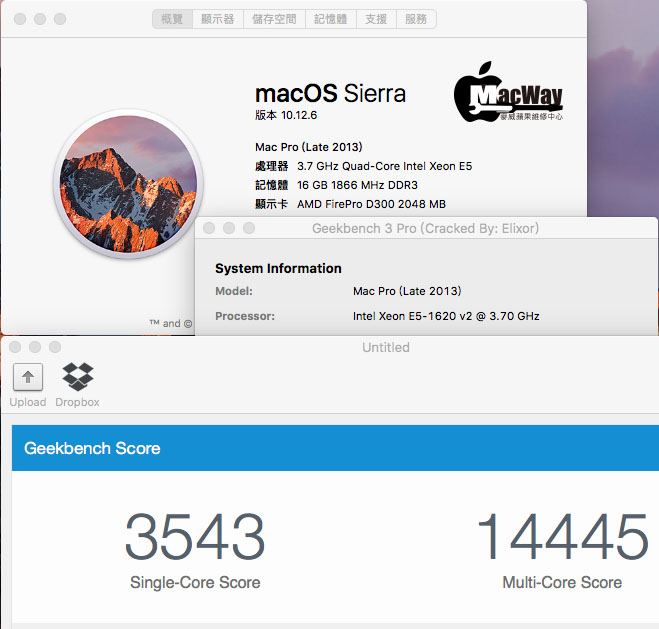Click the Dropbox icon in the toolbar
This screenshot has width=659, height=629.
[x=78, y=376]
